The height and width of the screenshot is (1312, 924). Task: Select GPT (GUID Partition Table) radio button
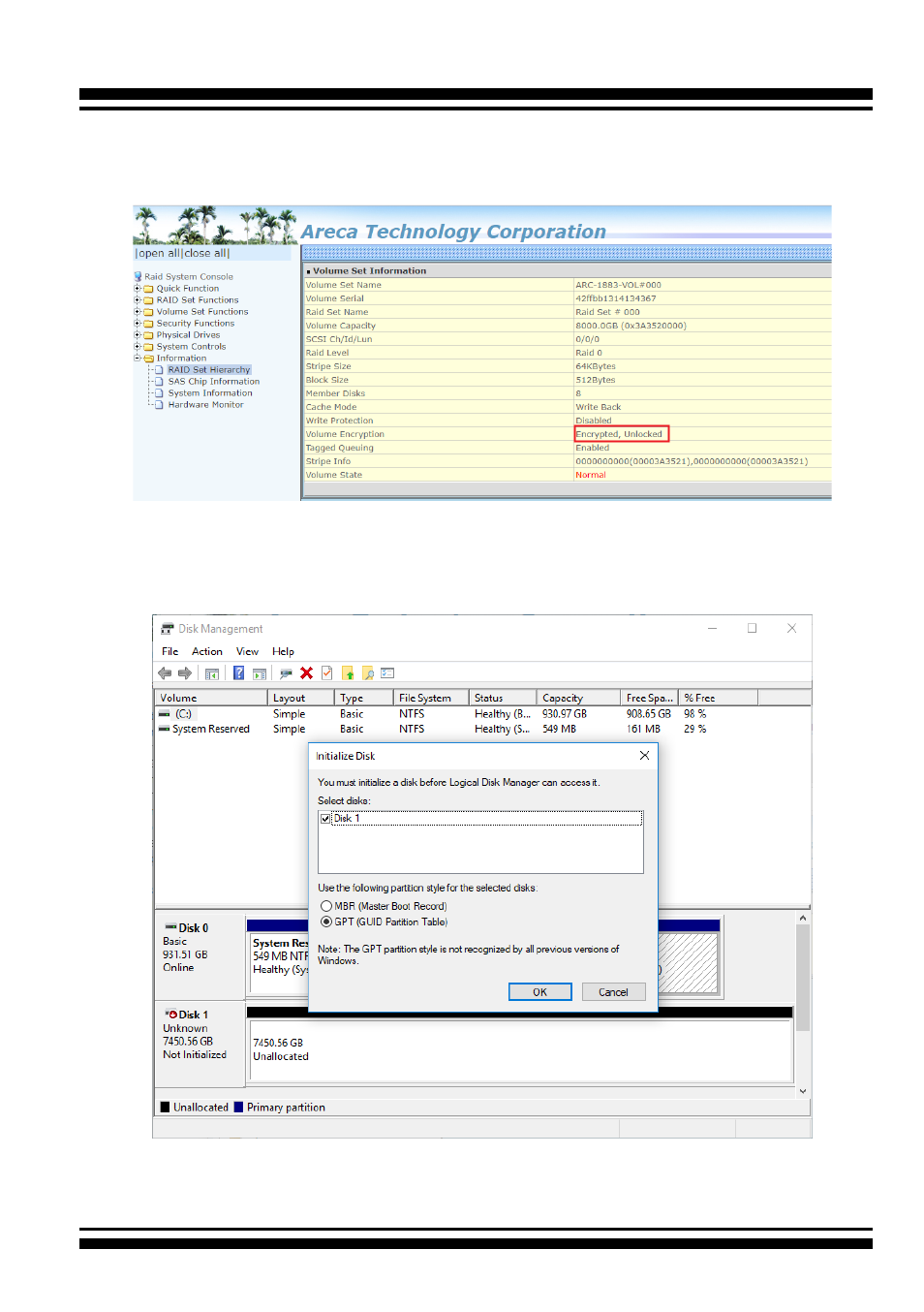(x=326, y=922)
